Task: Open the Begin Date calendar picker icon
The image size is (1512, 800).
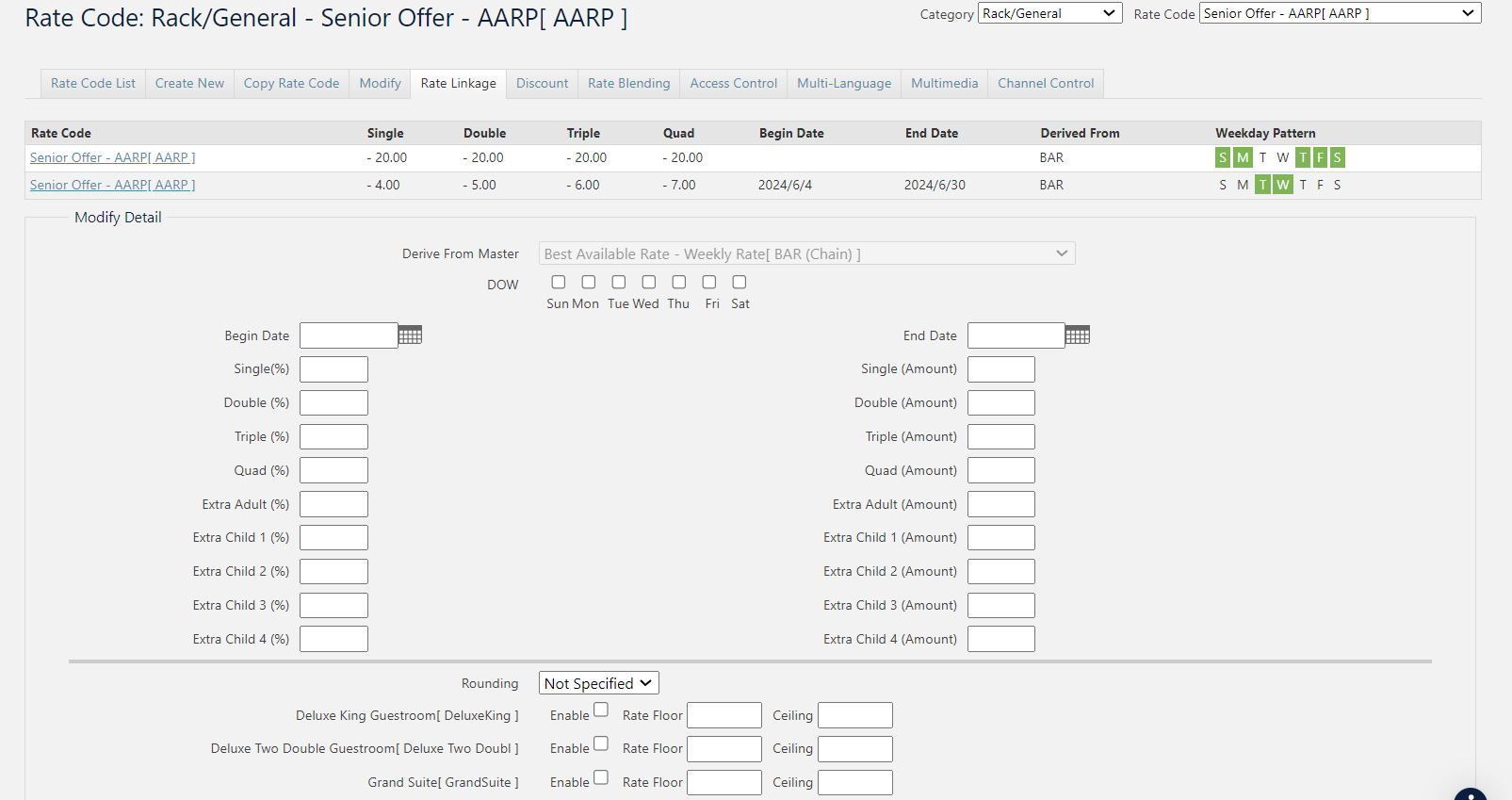Action: (x=410, y=335)
